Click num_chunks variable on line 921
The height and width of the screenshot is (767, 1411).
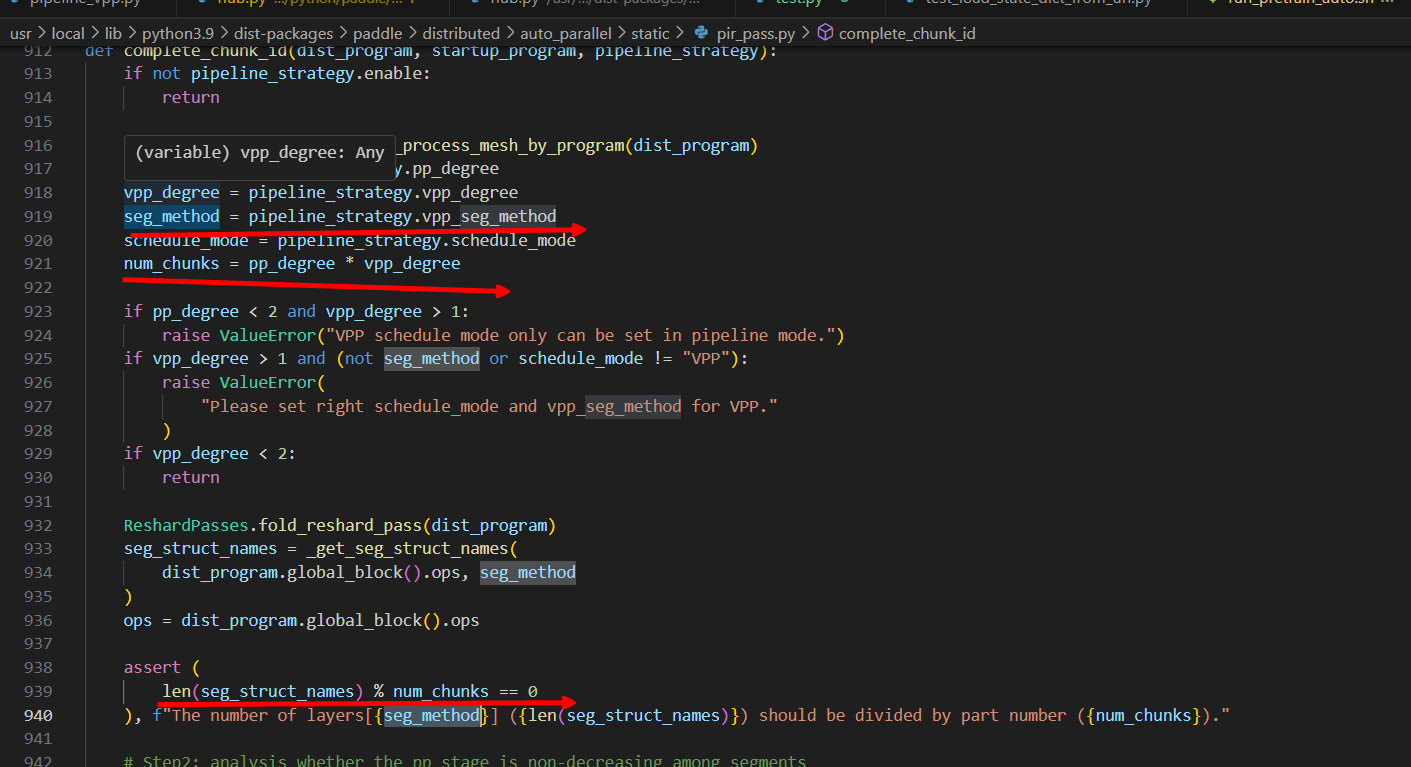tap(171, 263)
